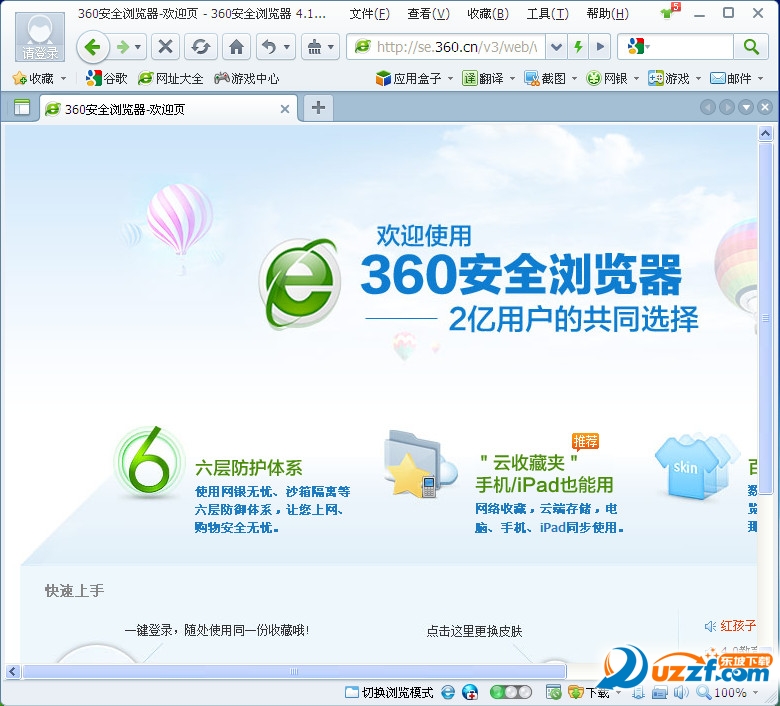
Task: Expand the 收藏 dropdown arrow
Action: [63, 79]
